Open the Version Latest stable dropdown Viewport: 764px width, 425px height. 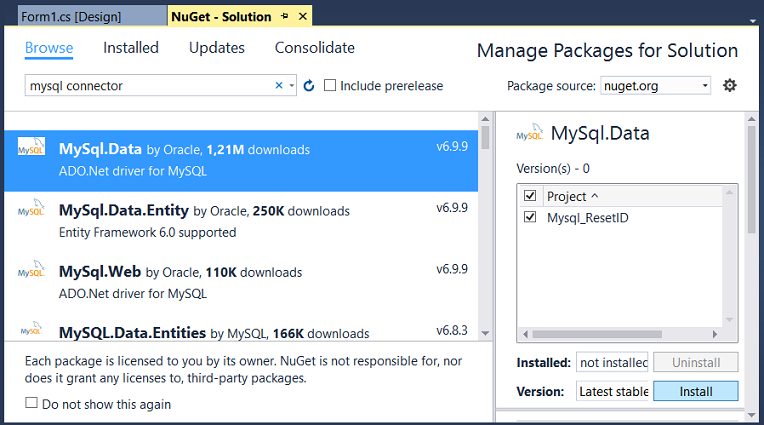pyautogui.click(x=612, y=391)
